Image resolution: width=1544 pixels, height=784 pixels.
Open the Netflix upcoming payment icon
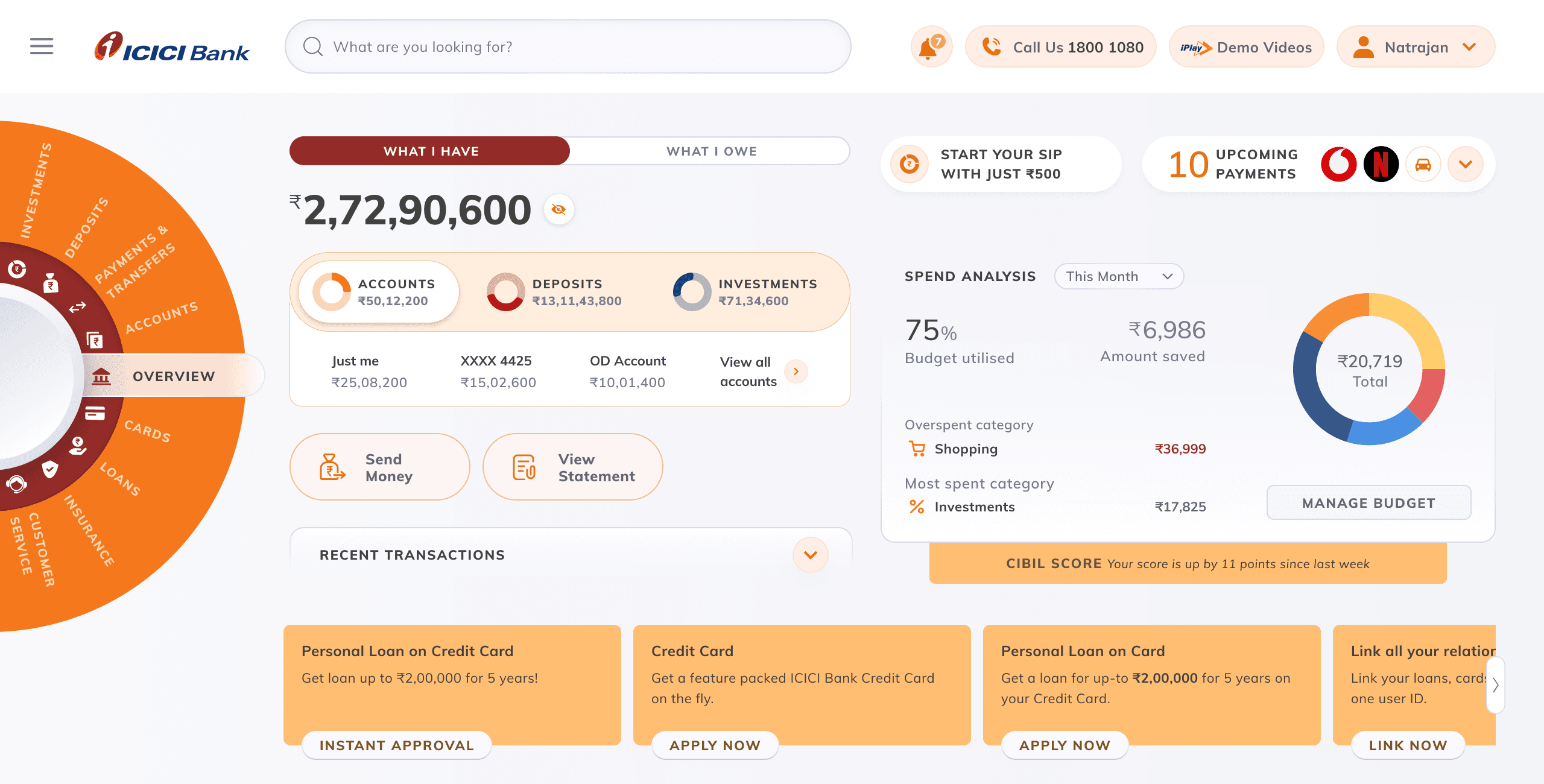[1382, 163]
